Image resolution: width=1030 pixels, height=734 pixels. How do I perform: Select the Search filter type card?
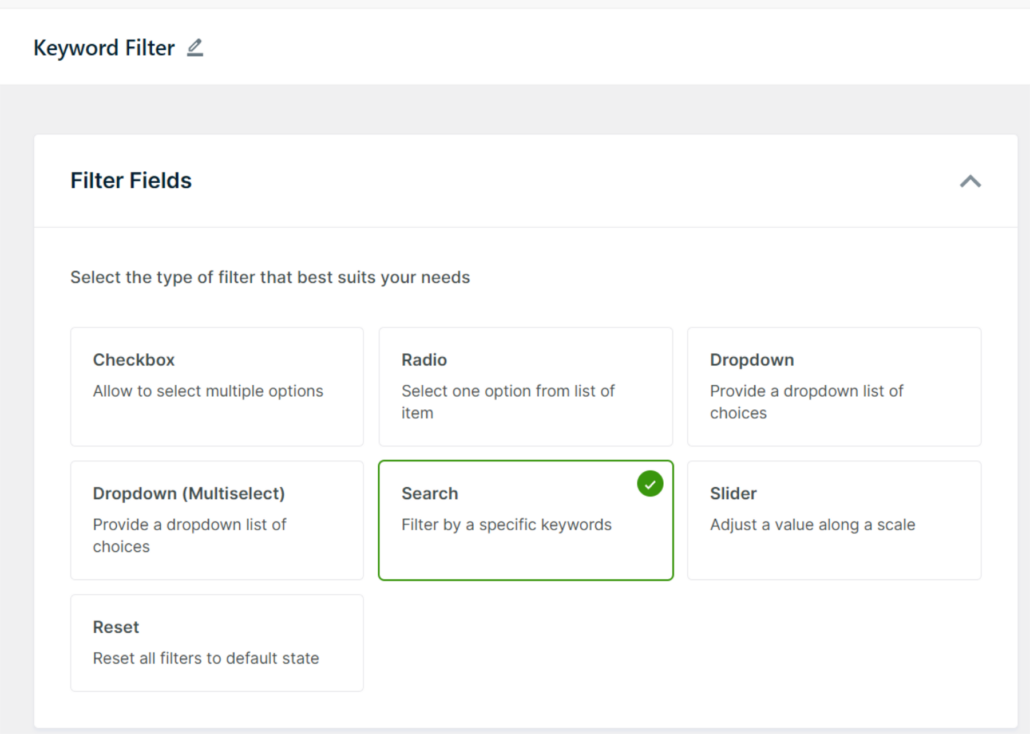[526, 520]
